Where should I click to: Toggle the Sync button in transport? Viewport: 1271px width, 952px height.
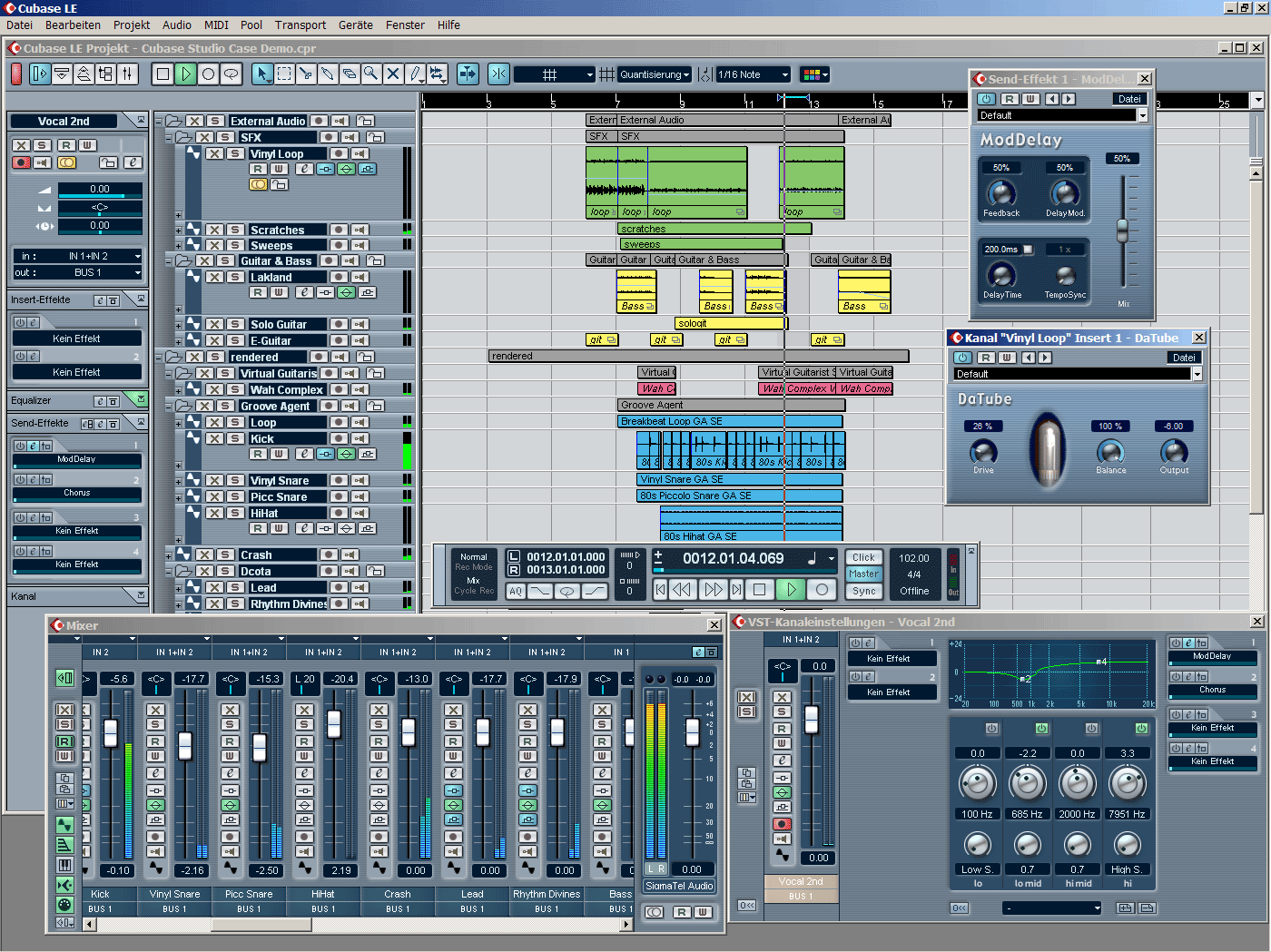click(863, 591)
